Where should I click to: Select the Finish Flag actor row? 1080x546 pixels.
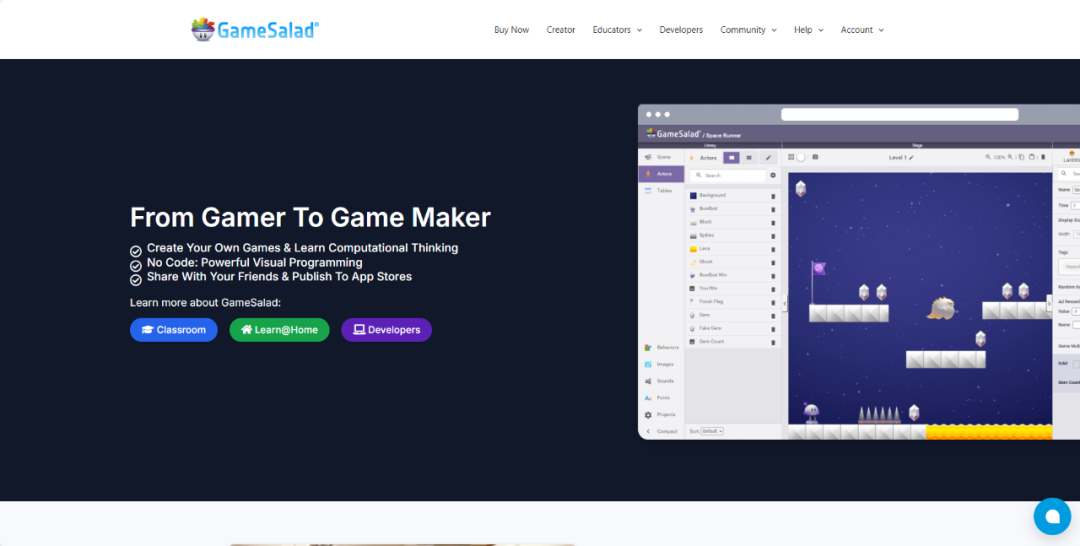734,302
